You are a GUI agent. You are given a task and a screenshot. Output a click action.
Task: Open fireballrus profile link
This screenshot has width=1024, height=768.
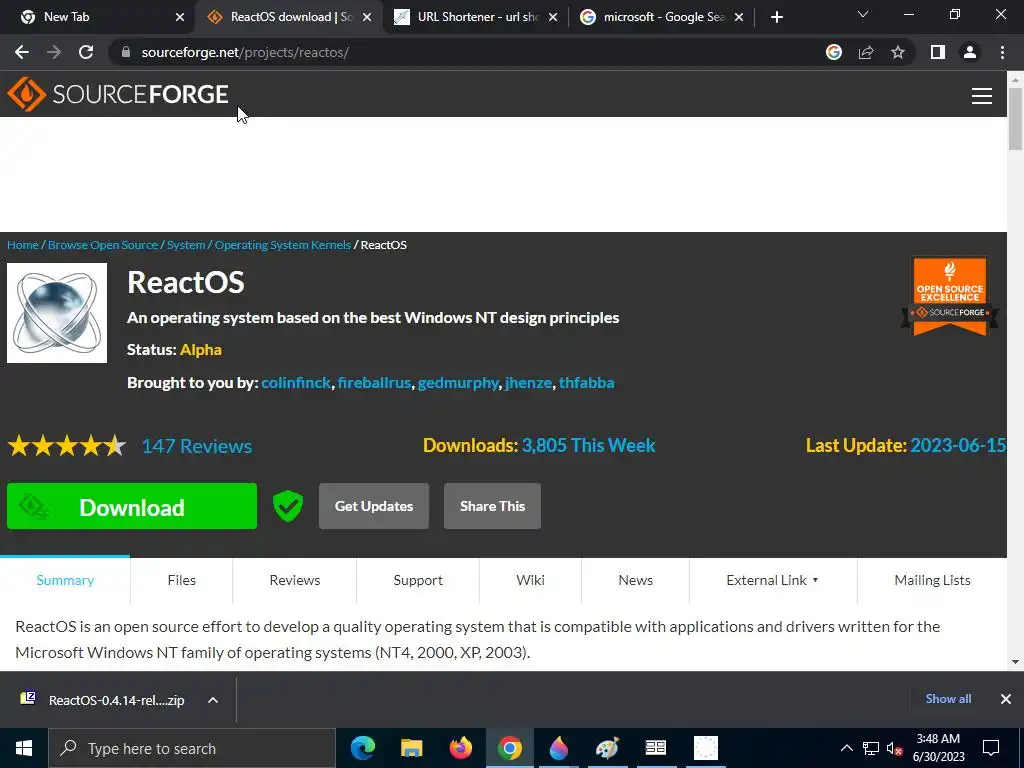(374, 383)
